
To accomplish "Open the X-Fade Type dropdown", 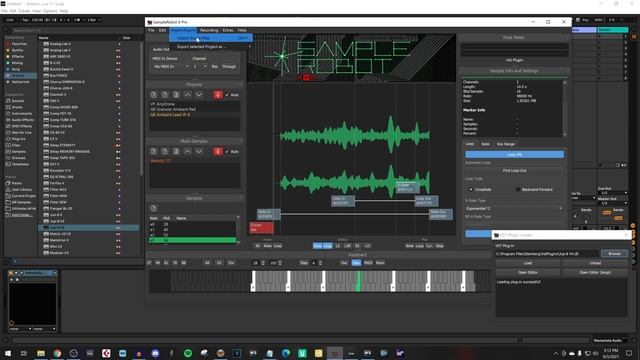I will [x=514, y=209].
